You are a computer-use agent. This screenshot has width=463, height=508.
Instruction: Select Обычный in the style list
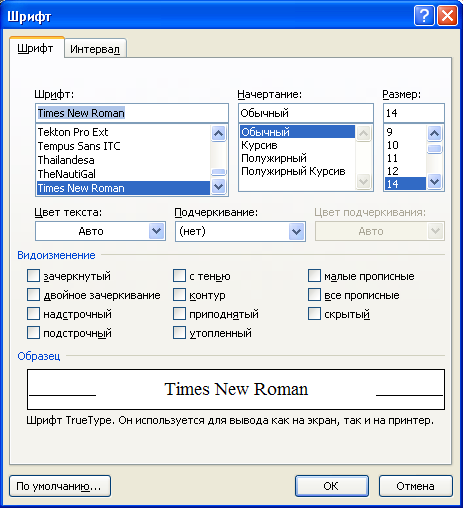(x=297, y=132)
